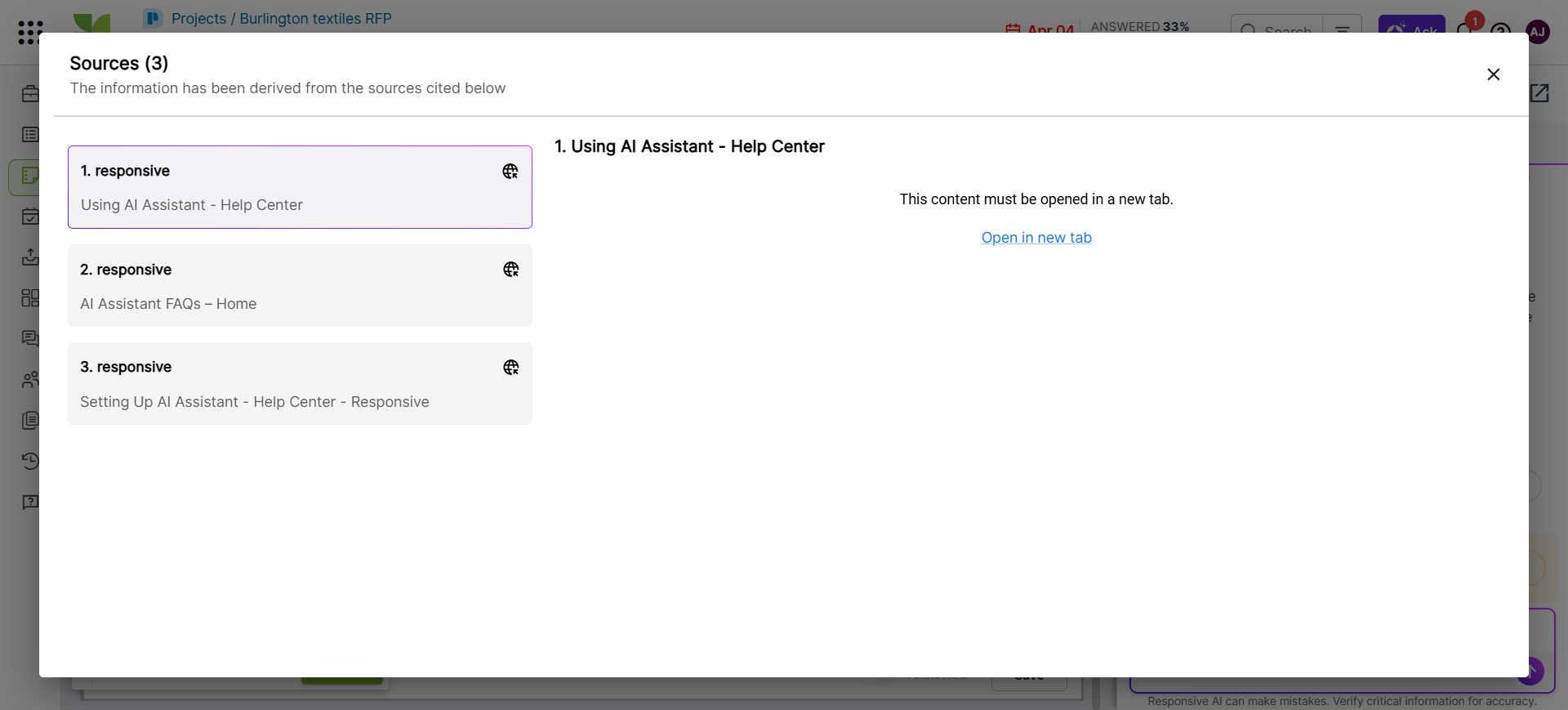This screenshot has height=710, width=1568.
Task: Click web link icon on source 2
Action: (511, 270)
